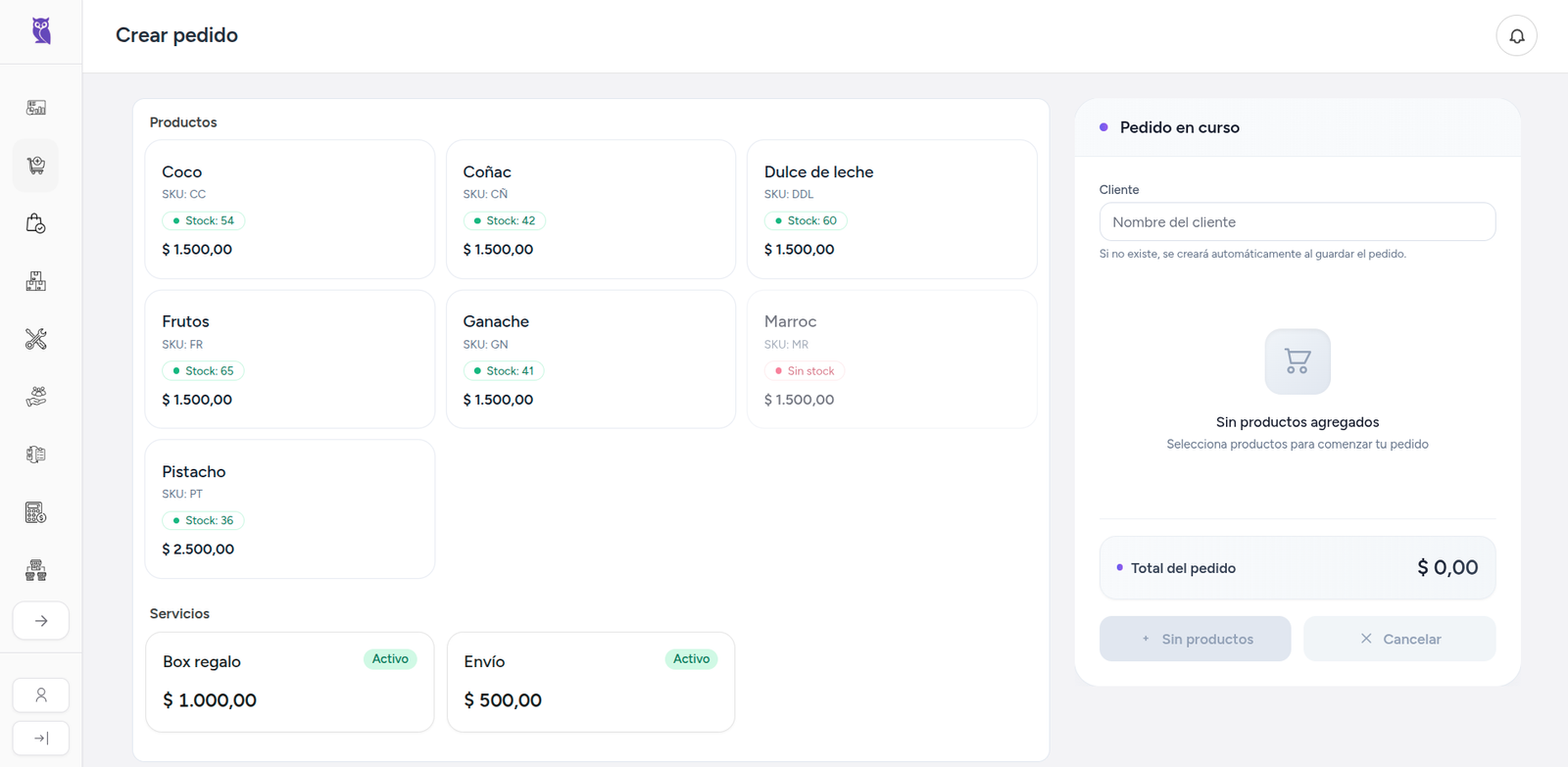Open the calculator finance sidebar icon
The image size is (1568, 767).
coord(36,512)
